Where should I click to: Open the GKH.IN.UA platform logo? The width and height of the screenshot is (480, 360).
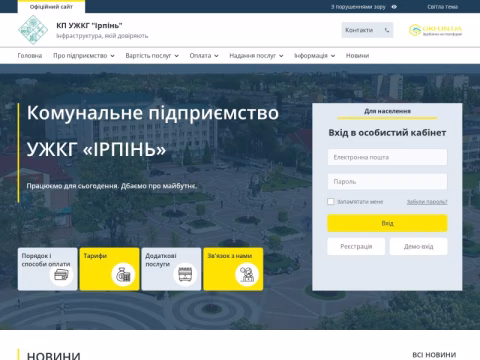pos(435,30)
